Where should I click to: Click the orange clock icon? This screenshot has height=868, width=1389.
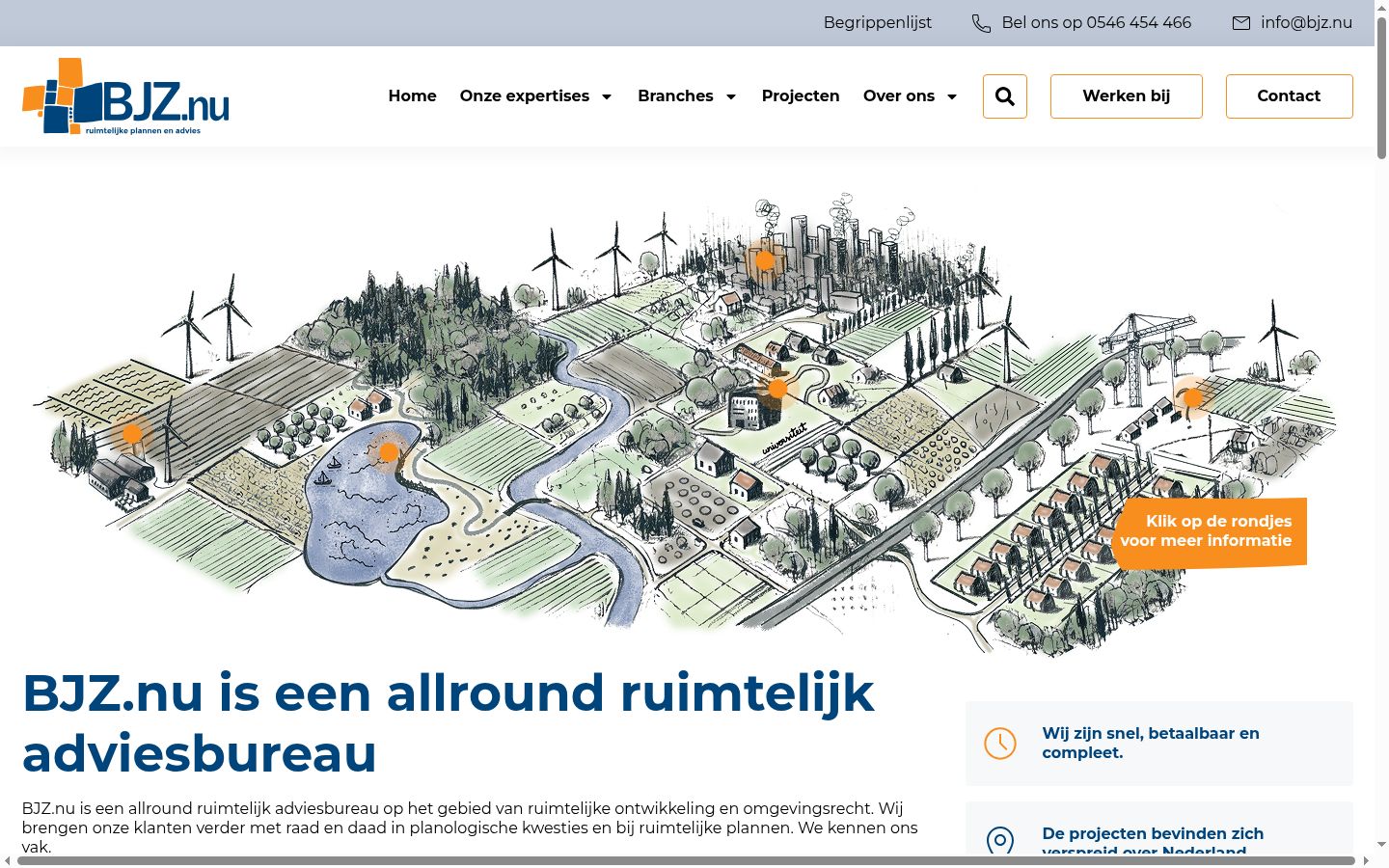tap(1000, 744)
